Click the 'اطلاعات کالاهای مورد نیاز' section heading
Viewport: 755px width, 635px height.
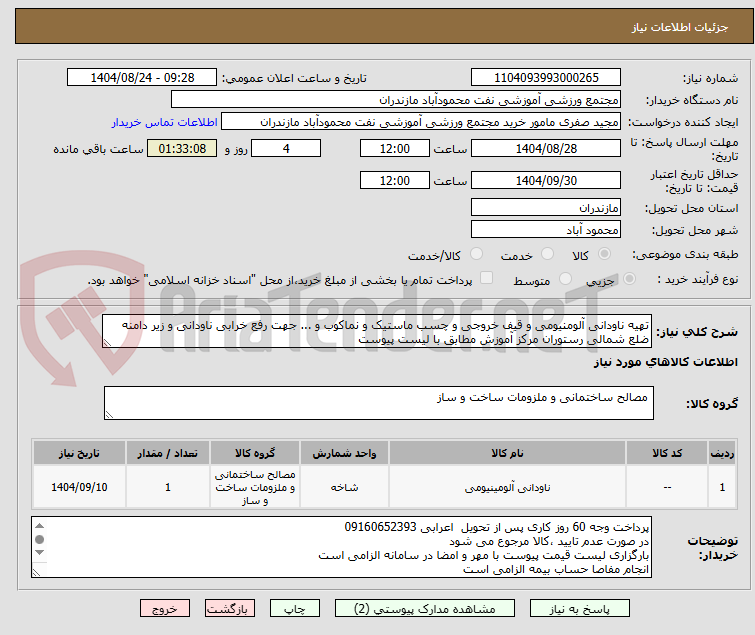(666, 362)
